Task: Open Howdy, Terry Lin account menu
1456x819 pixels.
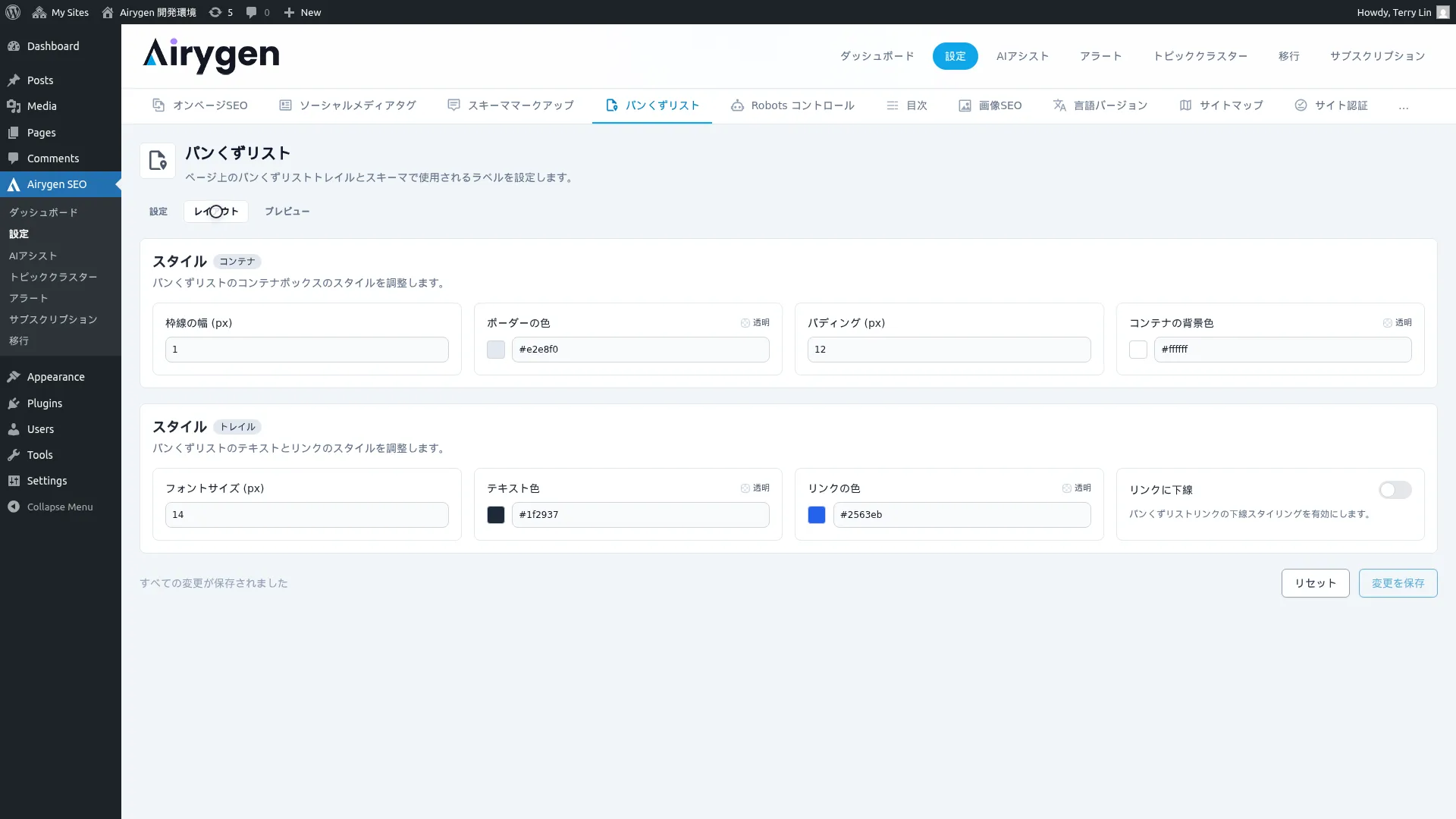Action: coord(1403,12)
